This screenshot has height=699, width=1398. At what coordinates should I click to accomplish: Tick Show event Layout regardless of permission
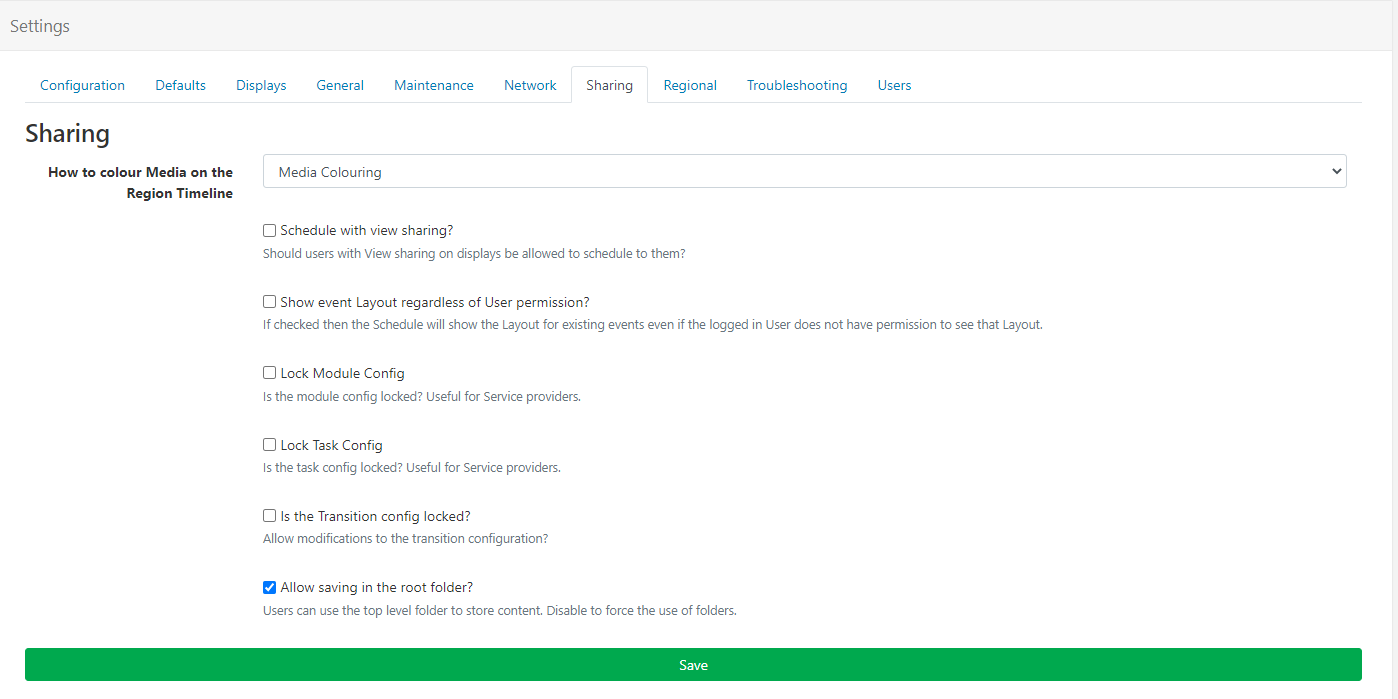tap(270, 302)
